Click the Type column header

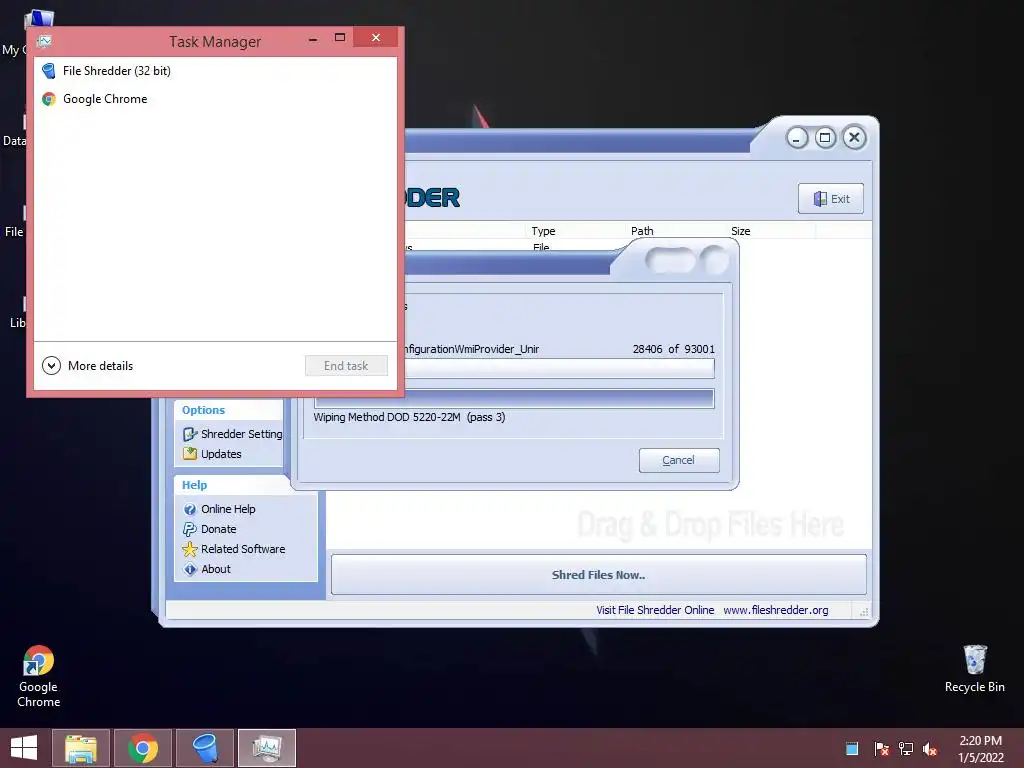(575, 231)
